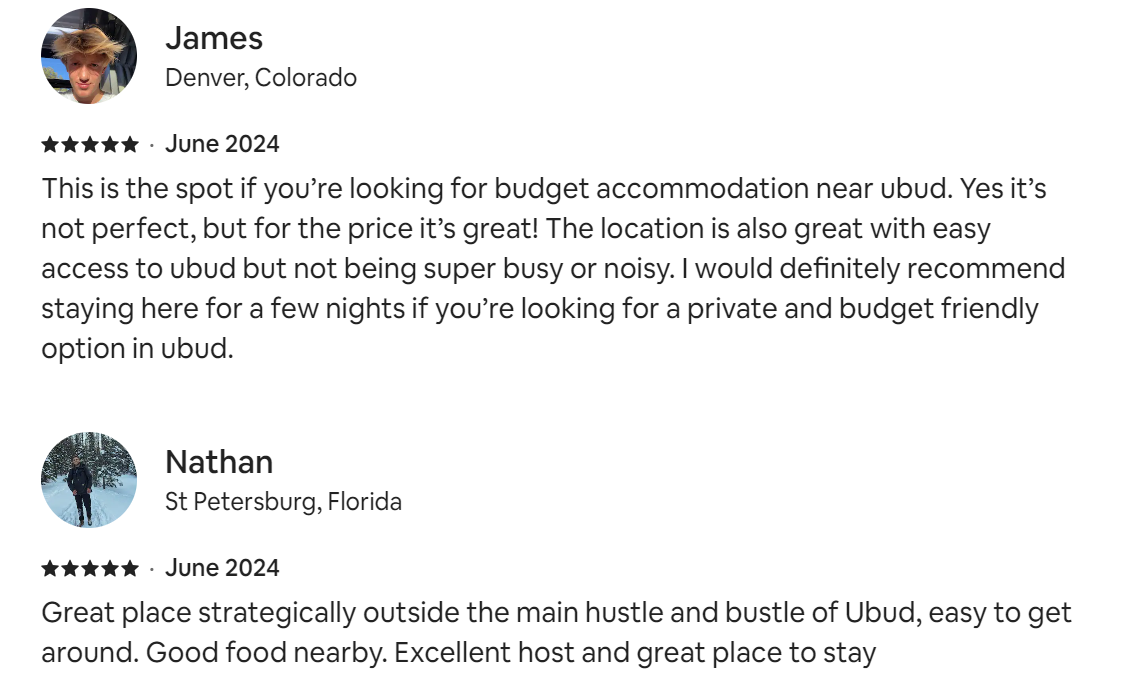Viewport: 1136px width, 685px height.
Task: Click the fifth star in Nathan's rating
Action: (x=130, y=569)
